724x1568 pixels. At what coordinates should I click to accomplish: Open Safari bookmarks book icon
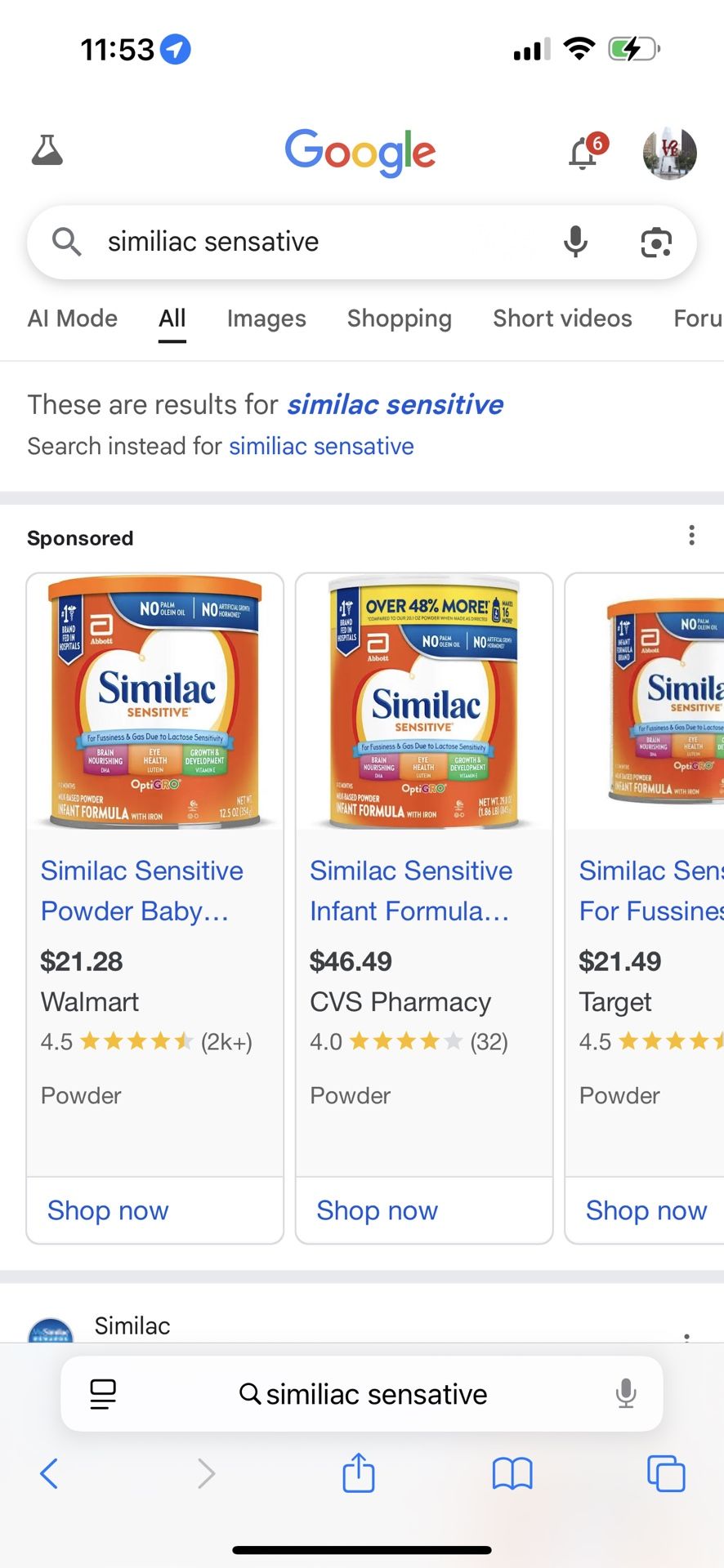click(x=512, y=1473)
